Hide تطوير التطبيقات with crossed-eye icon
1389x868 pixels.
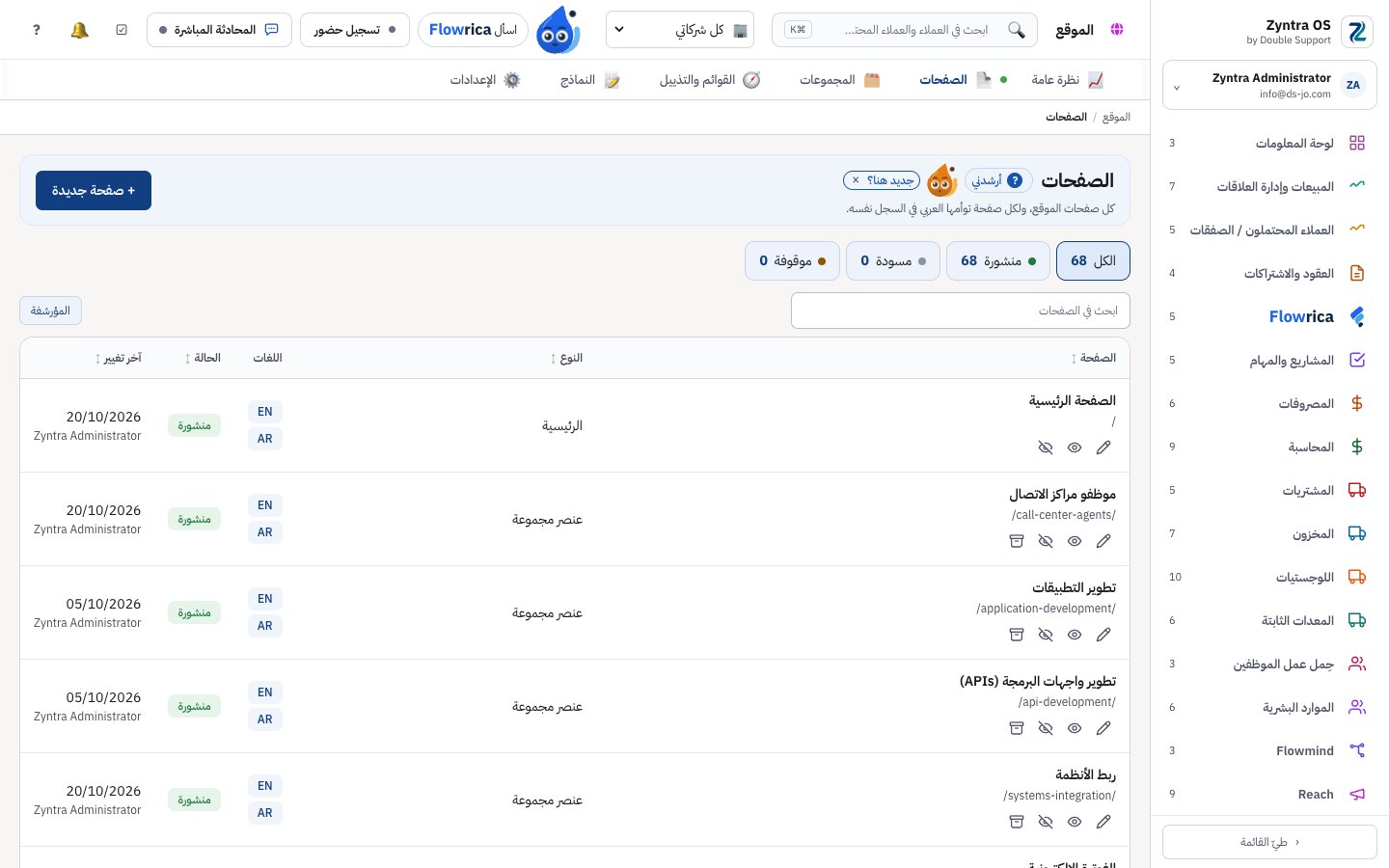coord(1046,635)
